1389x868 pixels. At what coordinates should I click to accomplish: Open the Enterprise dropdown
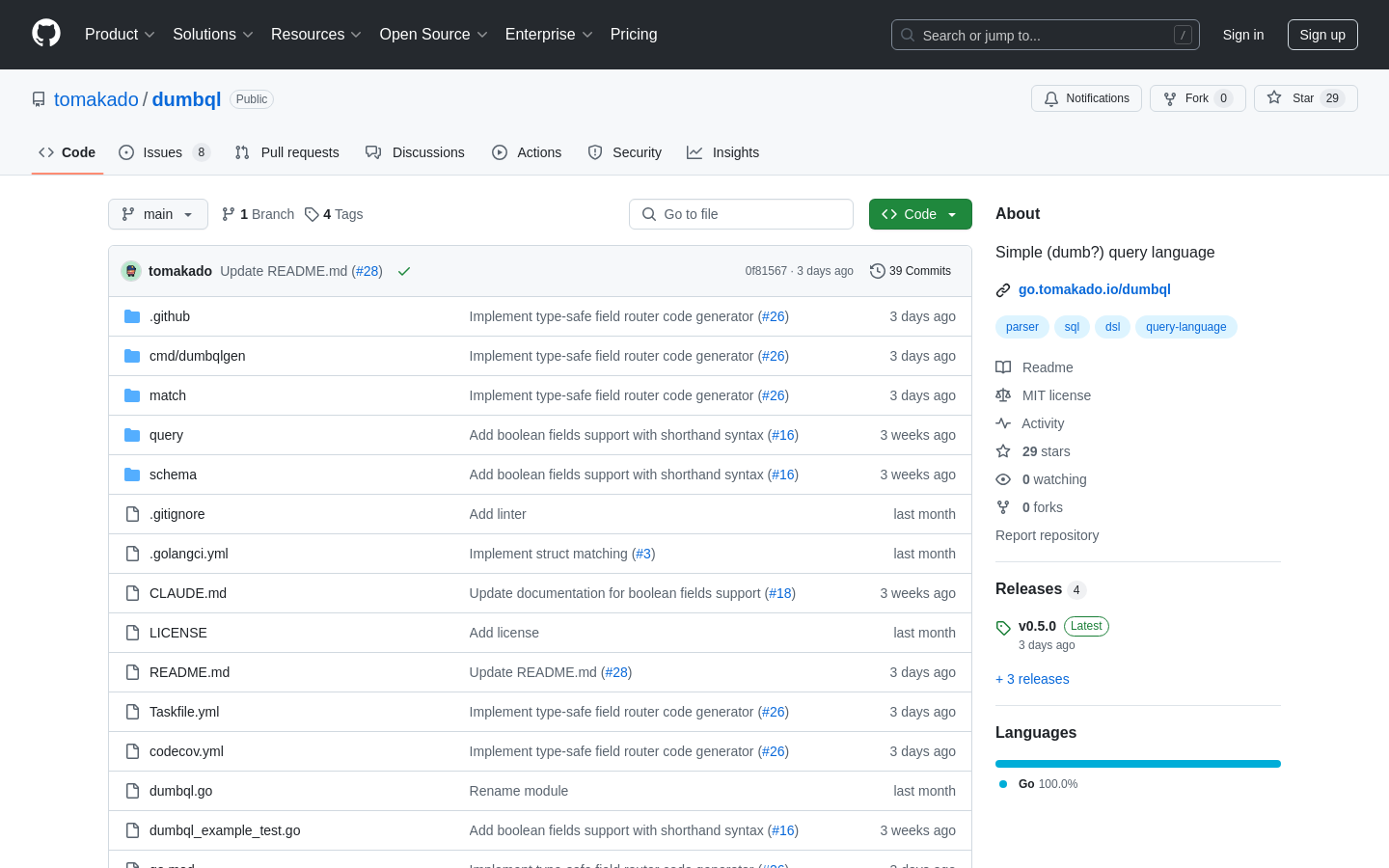[548, 35]
